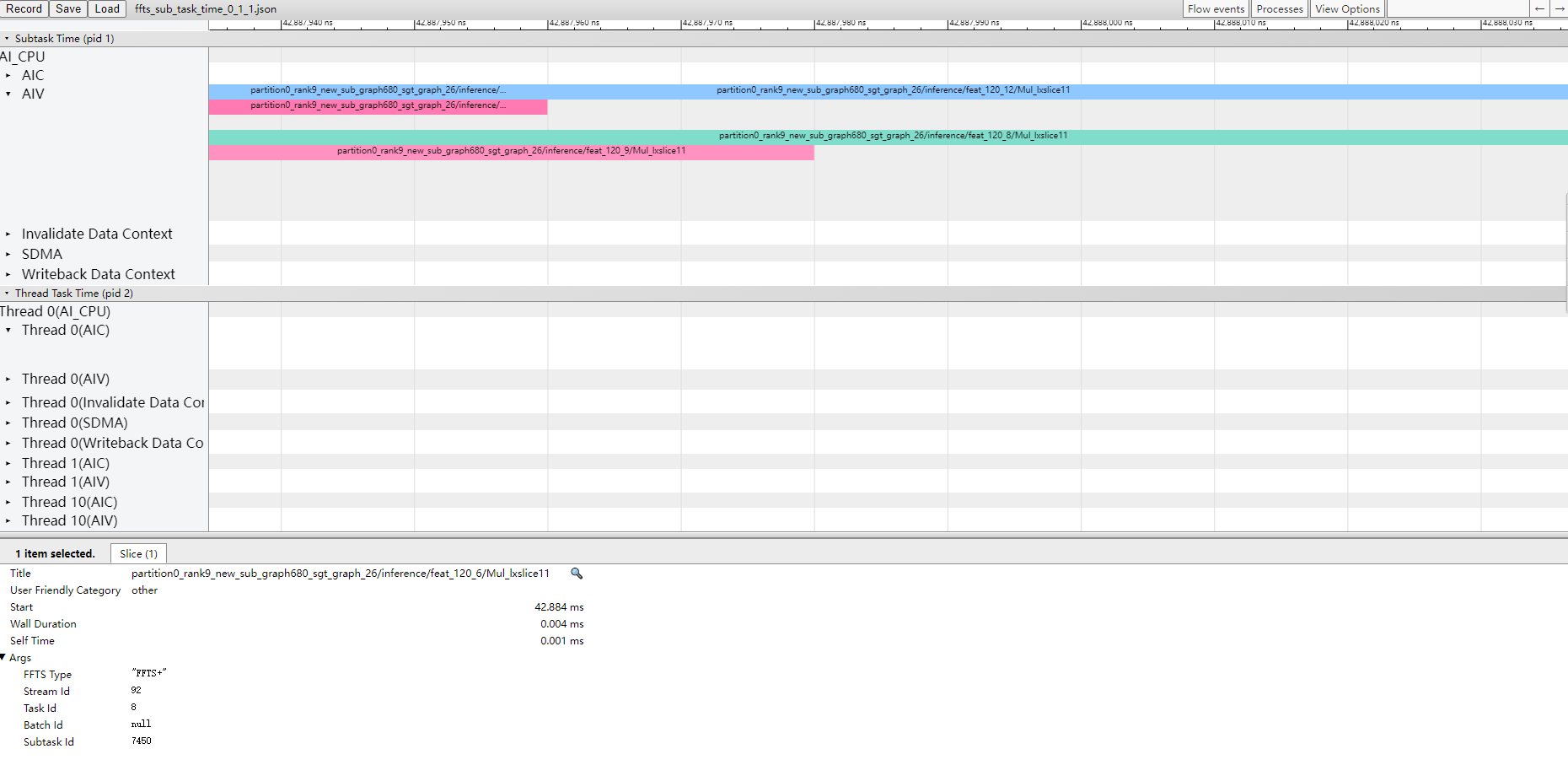
Task: Collapse the Args section
Action: pos(3,658)
